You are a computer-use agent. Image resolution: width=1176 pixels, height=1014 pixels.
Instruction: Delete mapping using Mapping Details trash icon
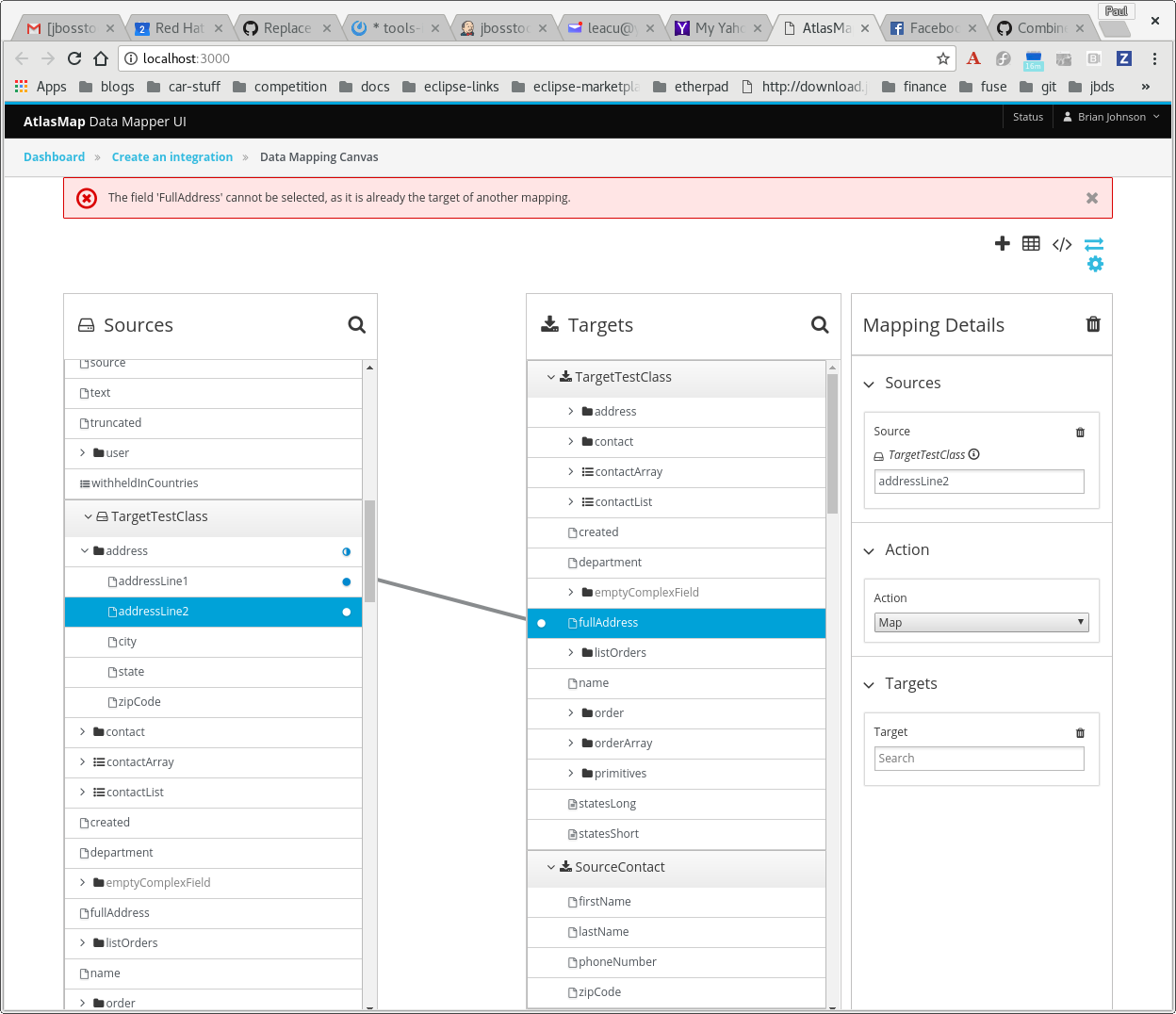point(1092,324)
